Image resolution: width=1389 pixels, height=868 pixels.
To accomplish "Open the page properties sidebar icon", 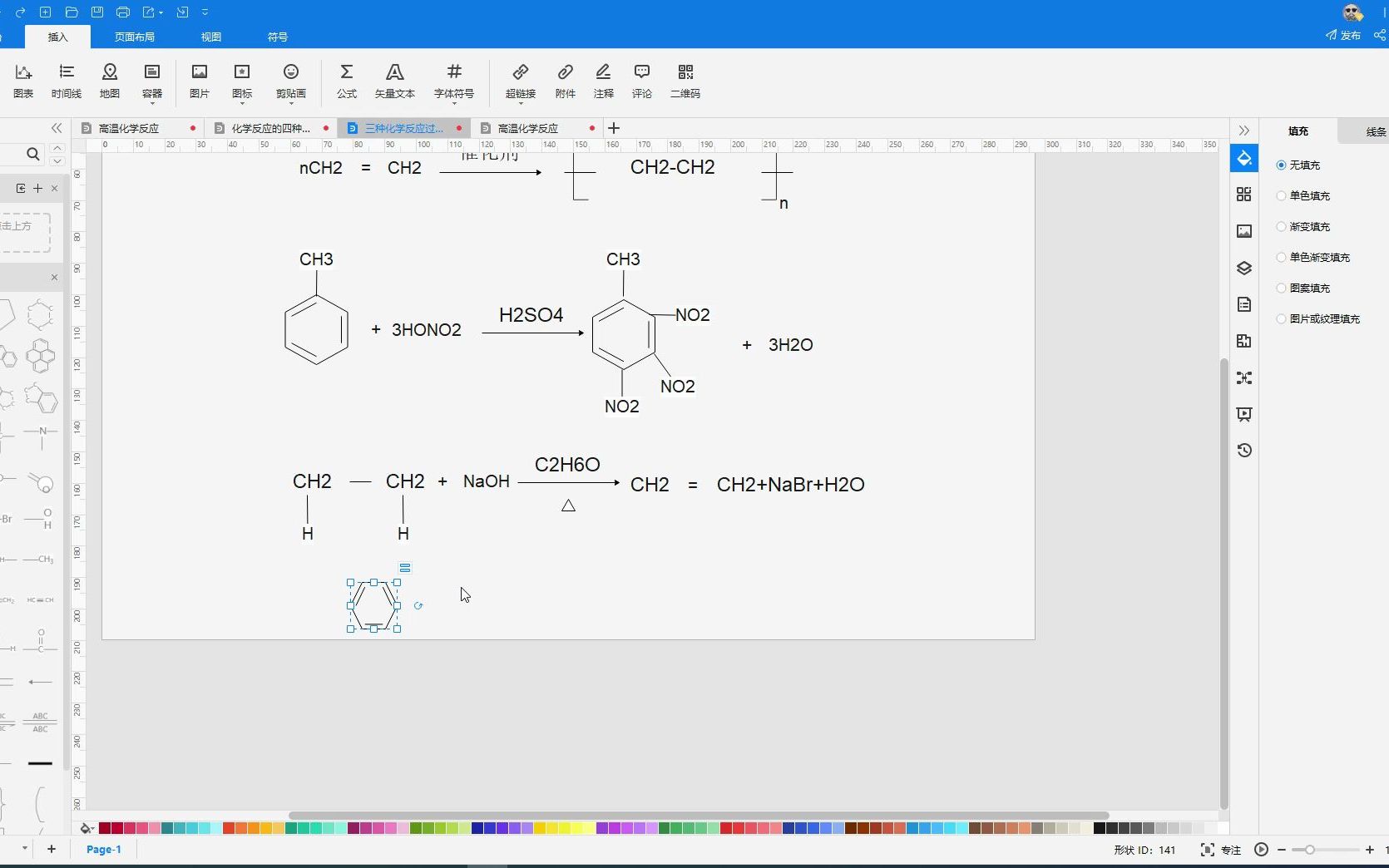I will 1244,304.
